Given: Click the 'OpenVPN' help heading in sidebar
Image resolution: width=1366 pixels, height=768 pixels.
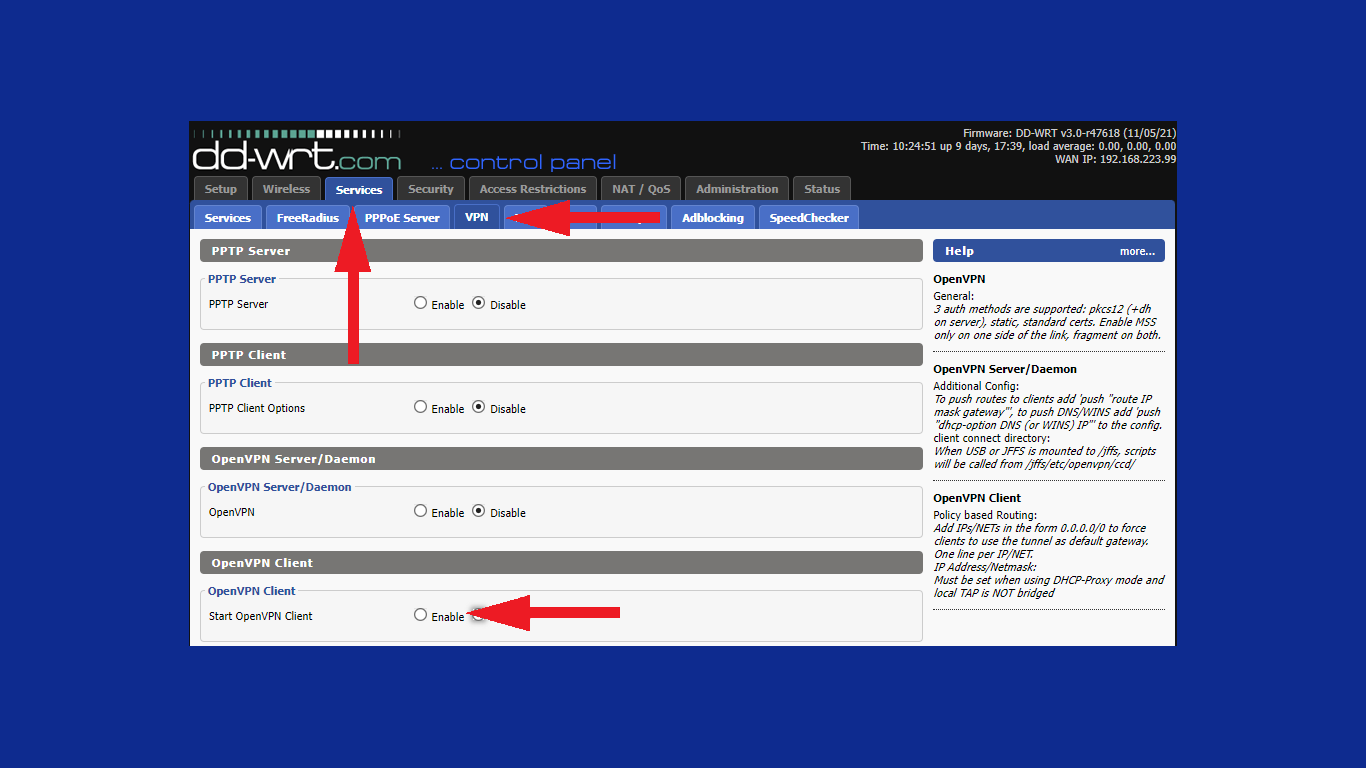Looking at the screenshot, I should click(959, 279).
